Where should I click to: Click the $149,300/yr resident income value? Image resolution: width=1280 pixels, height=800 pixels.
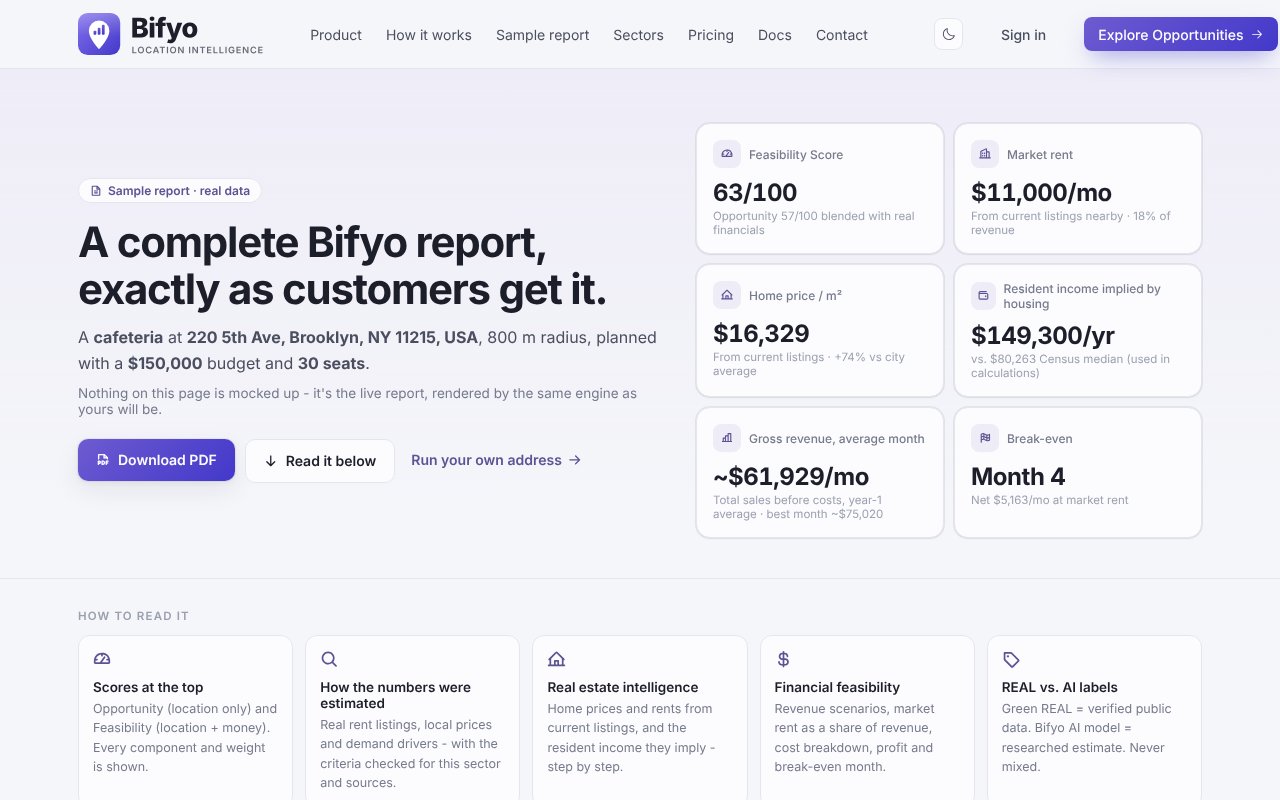click(1043, 335)
